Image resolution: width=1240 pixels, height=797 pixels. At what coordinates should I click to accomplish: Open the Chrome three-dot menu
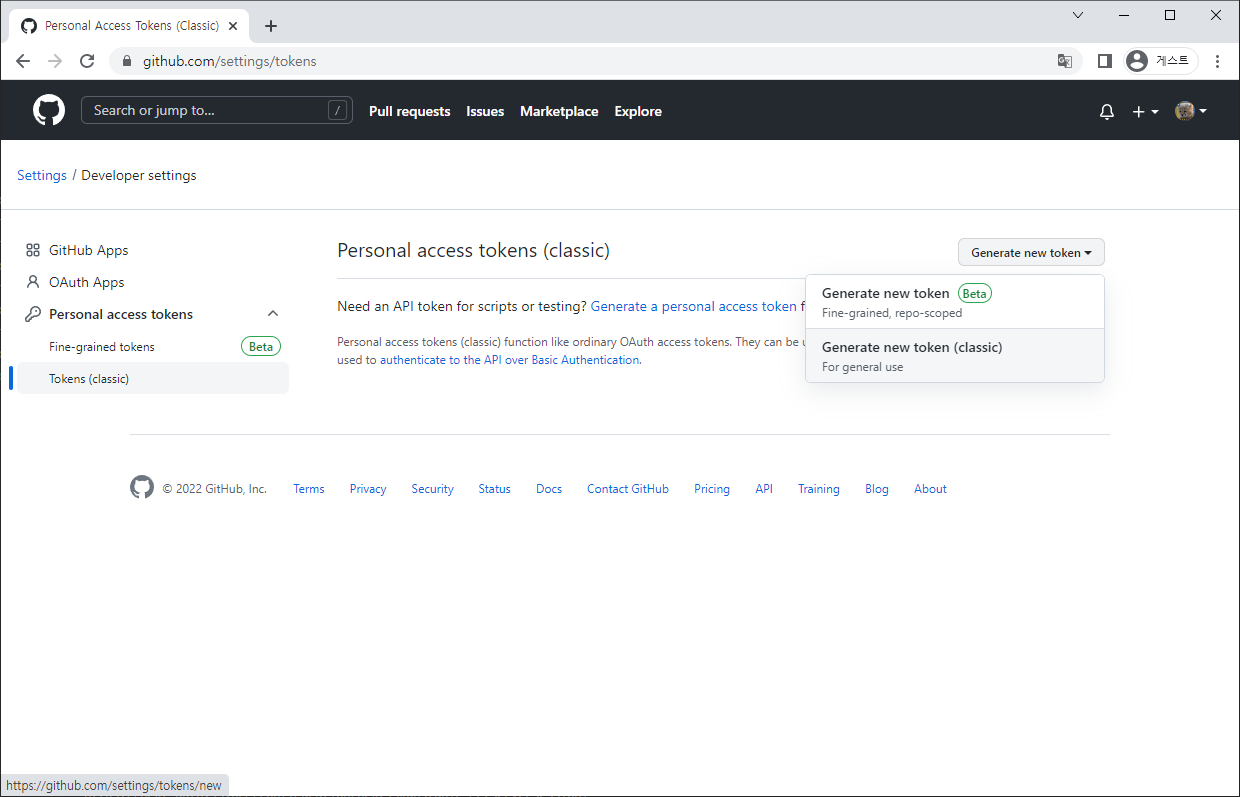point(1217,61)
